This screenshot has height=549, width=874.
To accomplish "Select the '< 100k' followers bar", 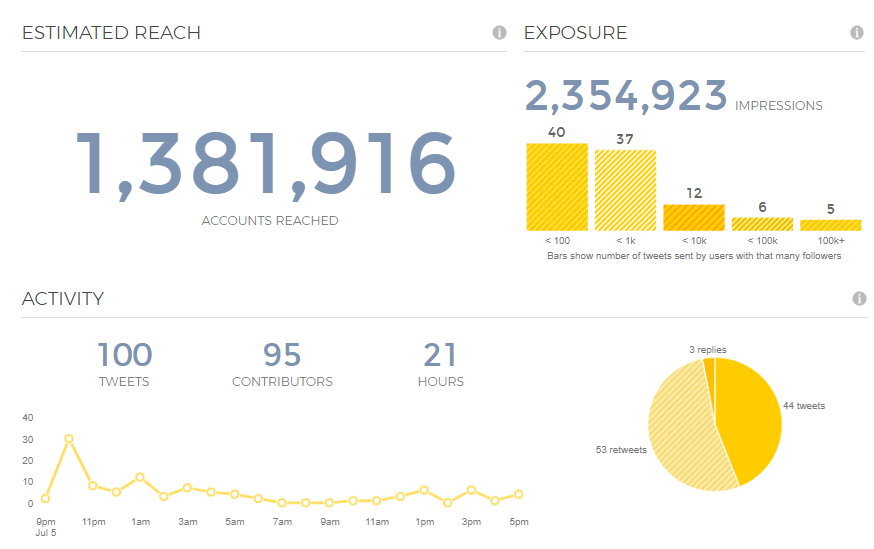I will (762, 224).
